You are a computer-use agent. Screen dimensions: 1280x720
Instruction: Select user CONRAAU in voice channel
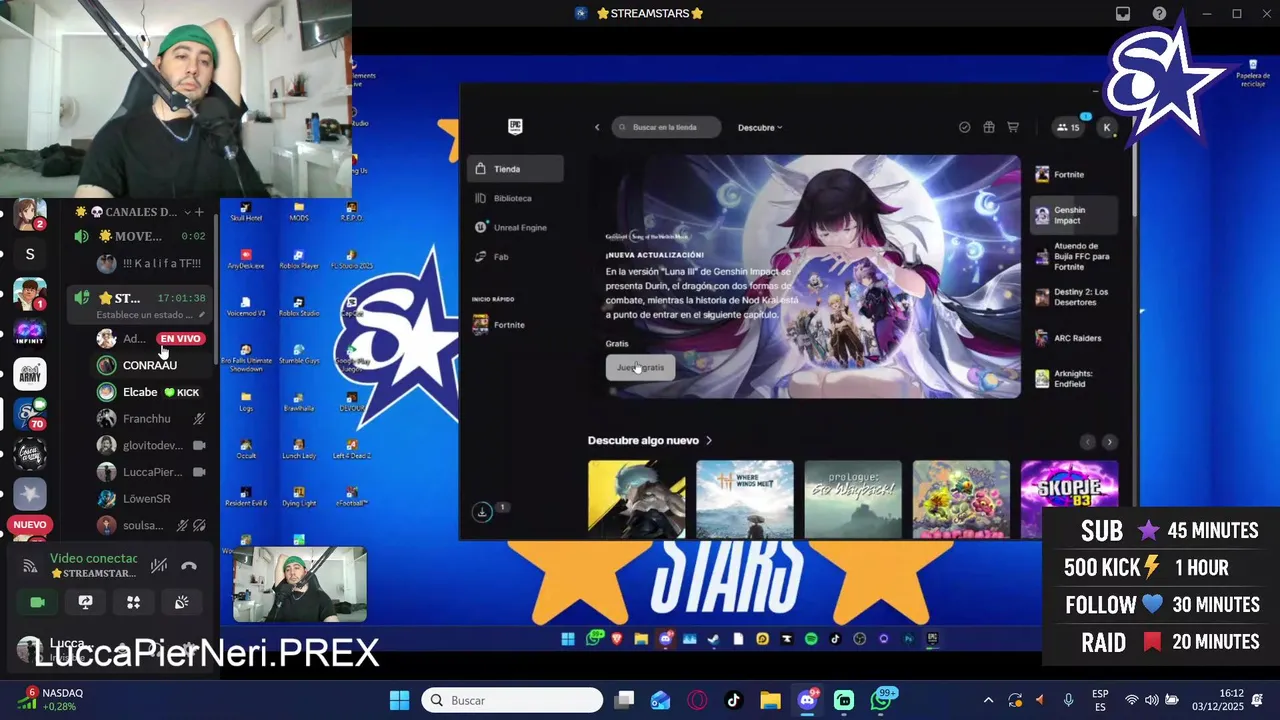pyautogui.click(x=150, y=365)
